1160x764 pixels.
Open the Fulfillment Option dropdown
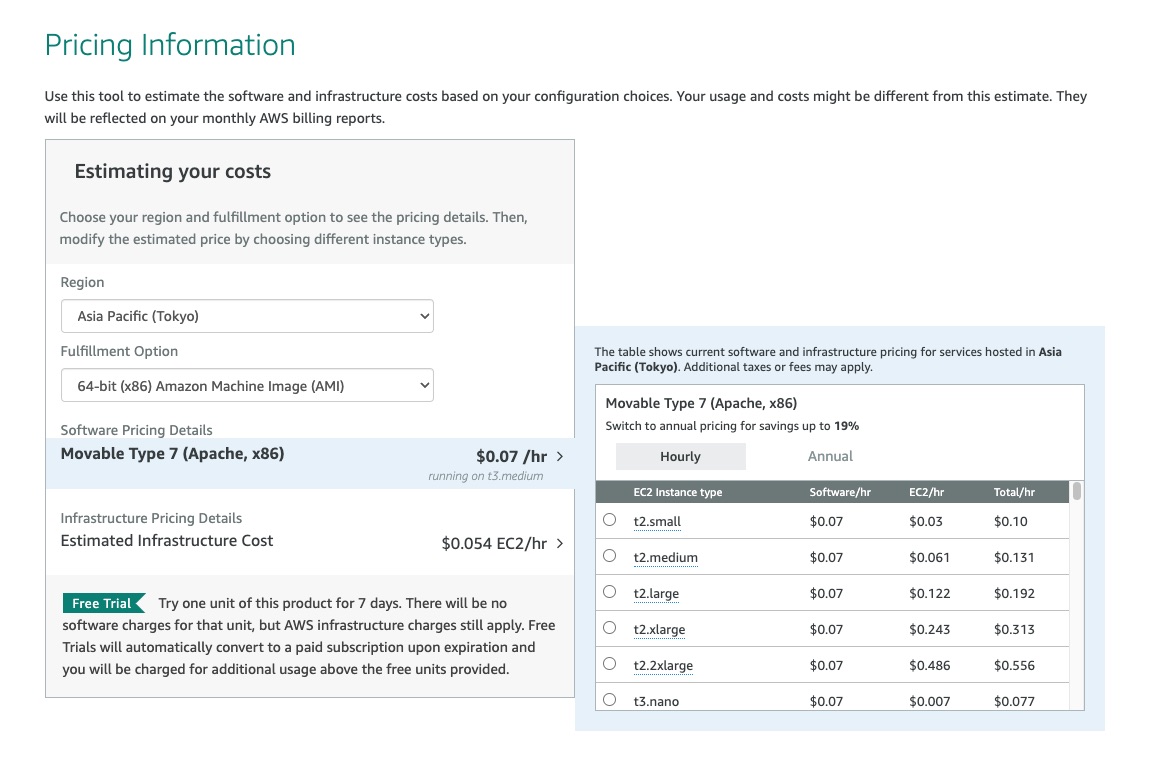tap(247, 385)
